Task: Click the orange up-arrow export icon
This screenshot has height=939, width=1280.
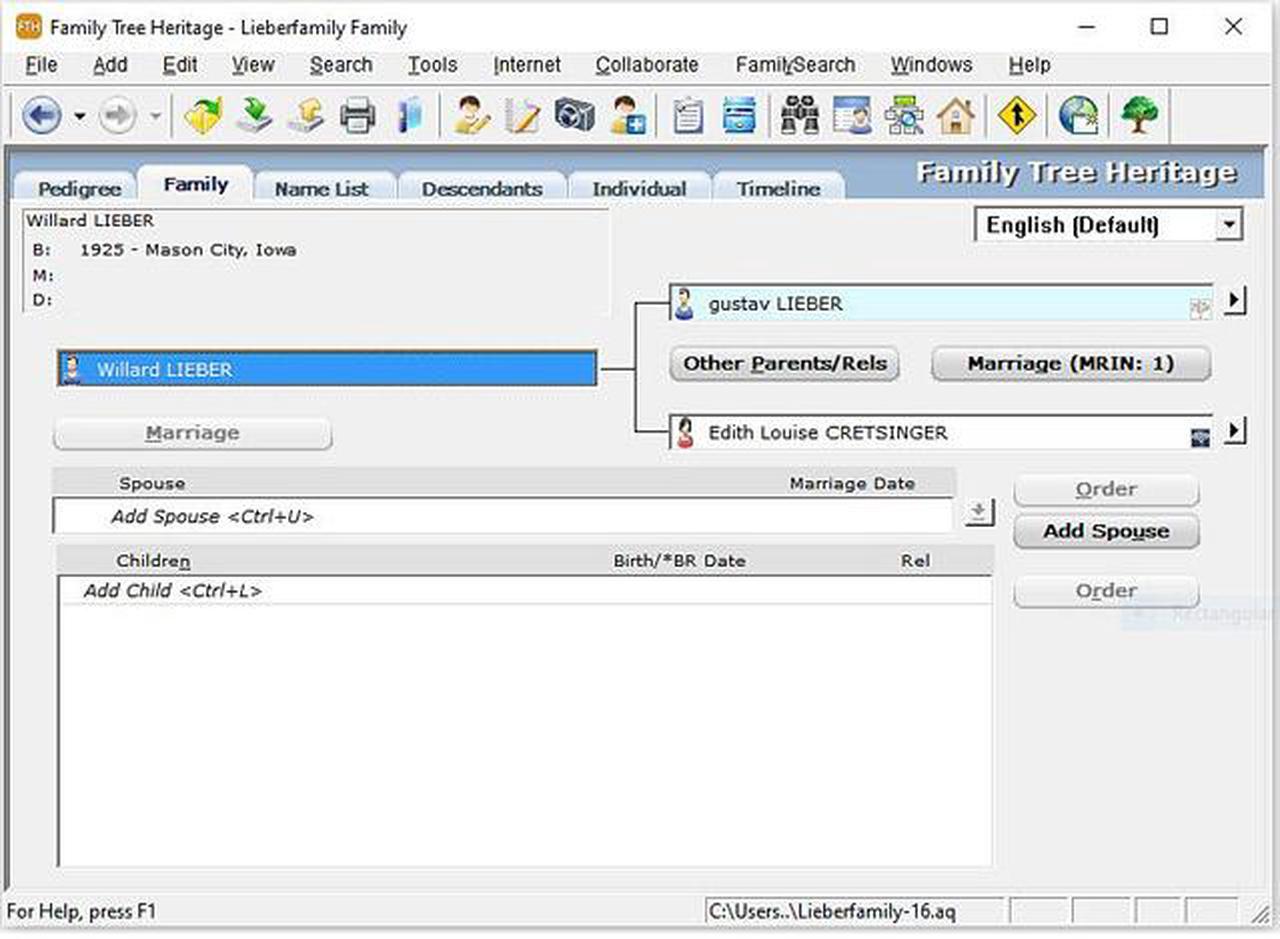Action: 305,116
